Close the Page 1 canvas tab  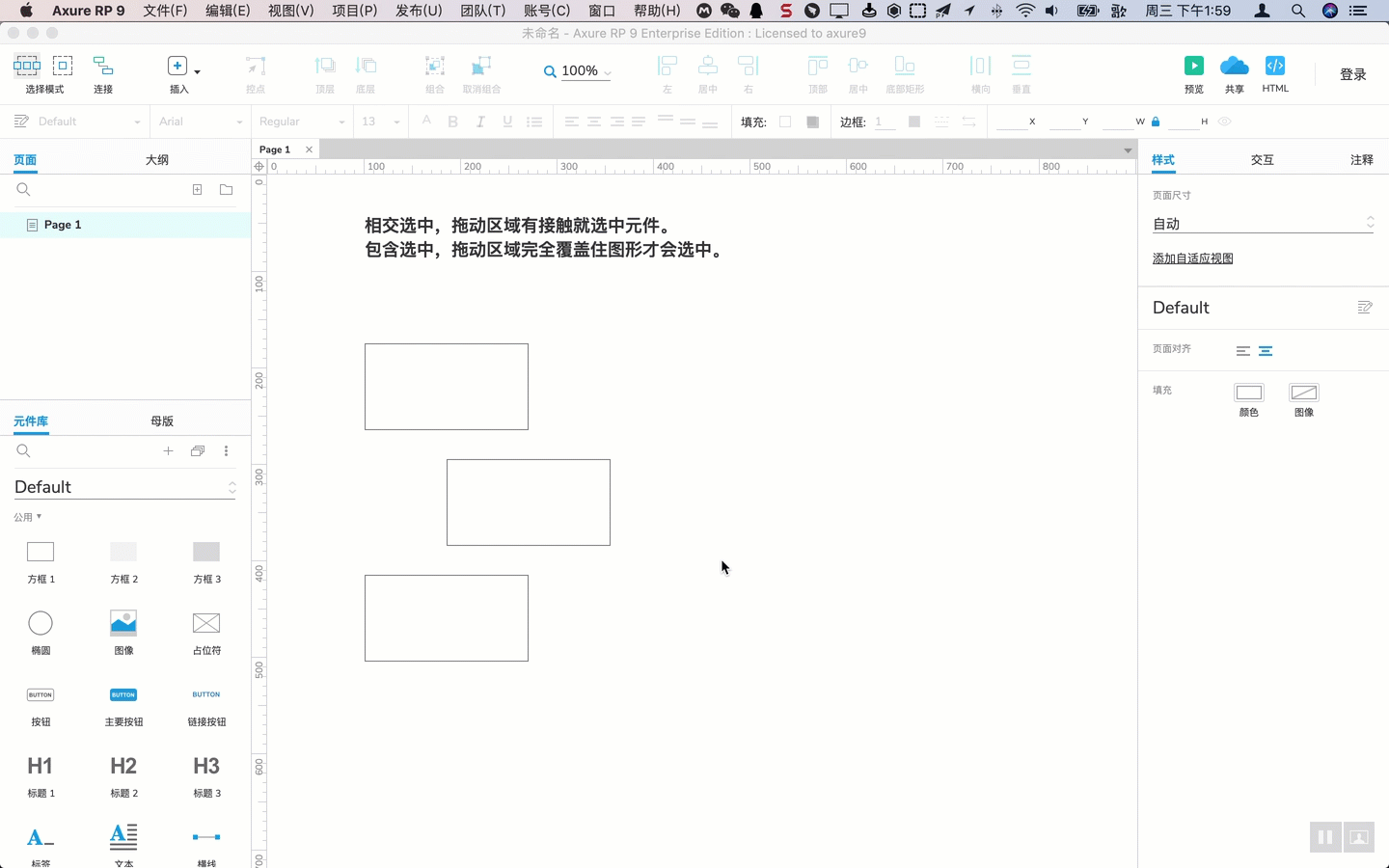point(309,149)
